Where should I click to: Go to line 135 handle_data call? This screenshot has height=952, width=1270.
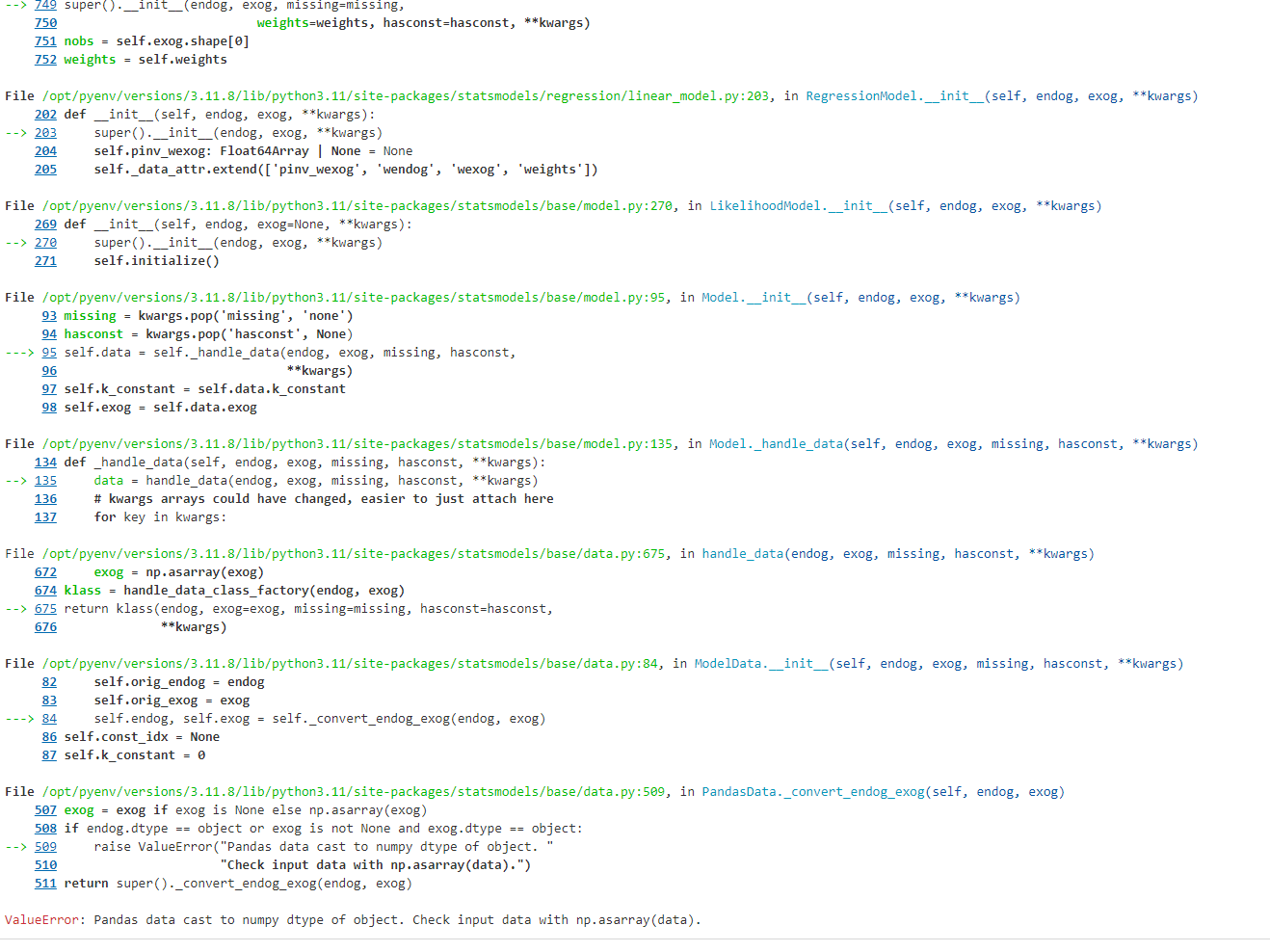45,481
